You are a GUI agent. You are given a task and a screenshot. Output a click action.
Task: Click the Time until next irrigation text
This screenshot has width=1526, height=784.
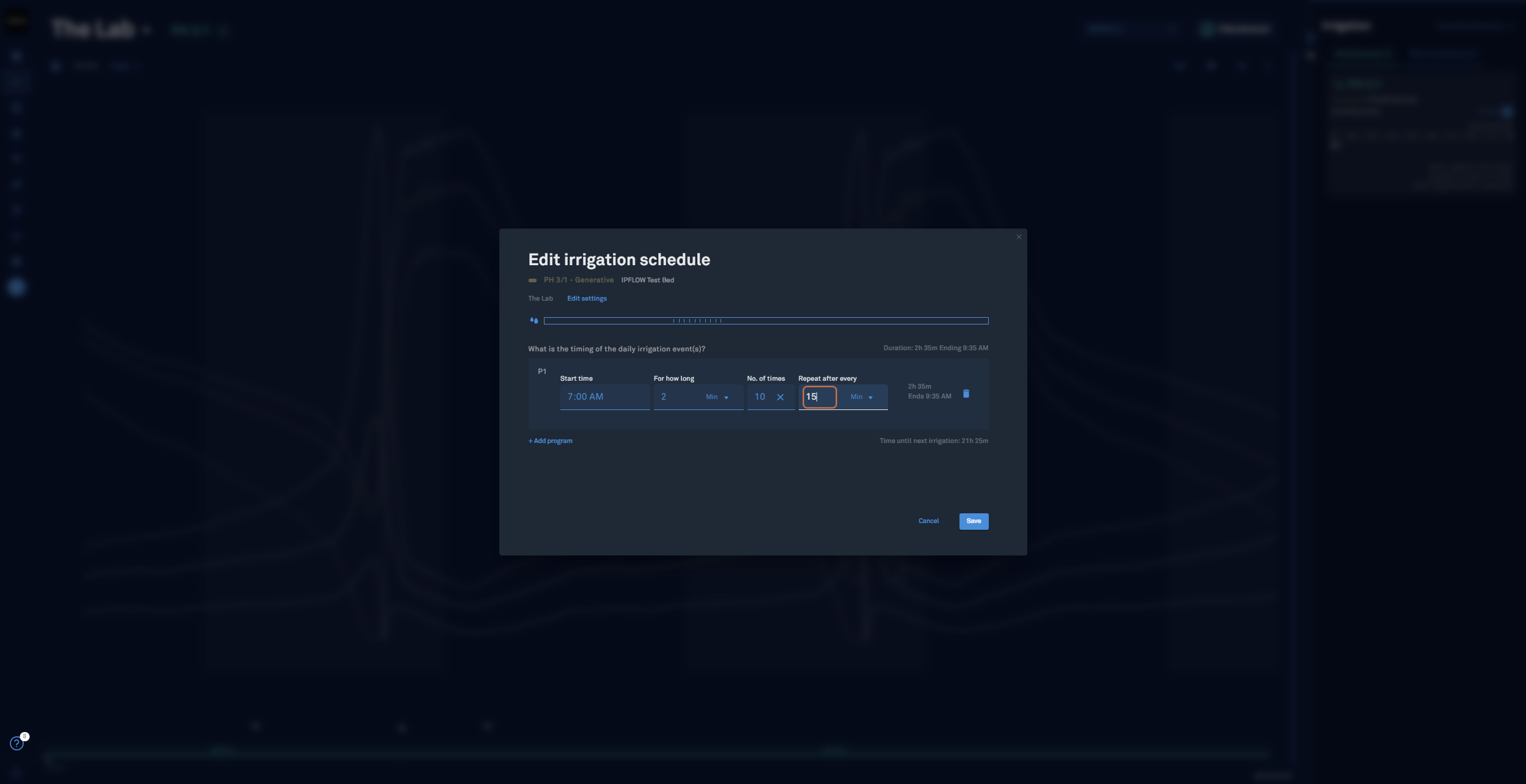click(934, 441)
